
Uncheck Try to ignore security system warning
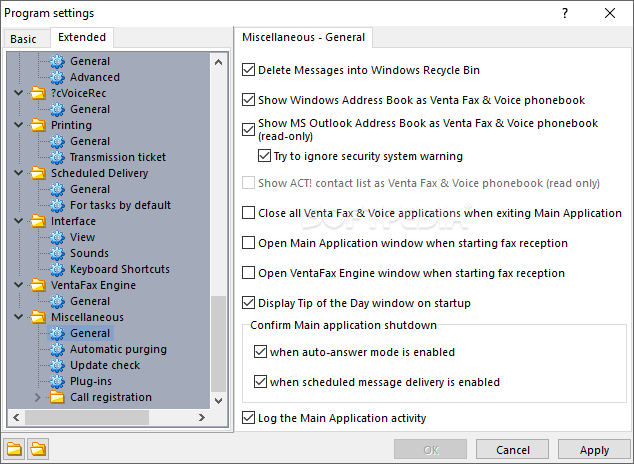click(264, 156)
